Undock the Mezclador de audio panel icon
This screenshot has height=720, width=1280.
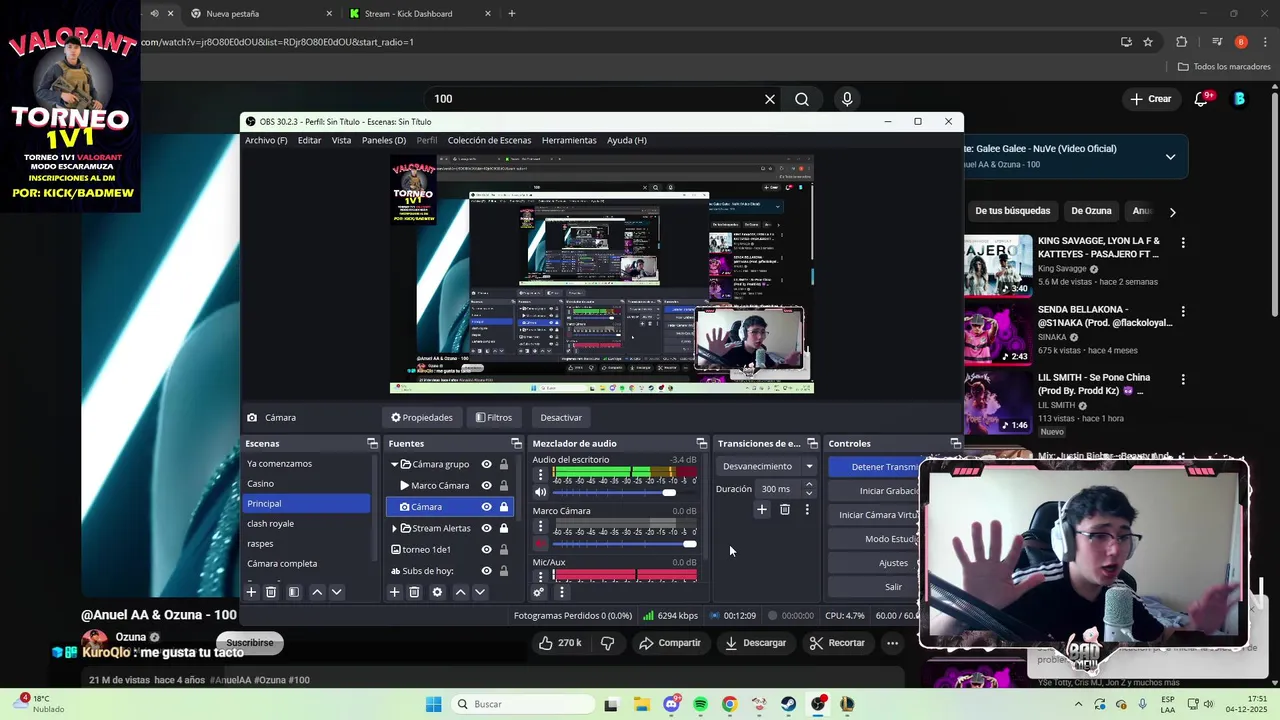pos(701,443)
